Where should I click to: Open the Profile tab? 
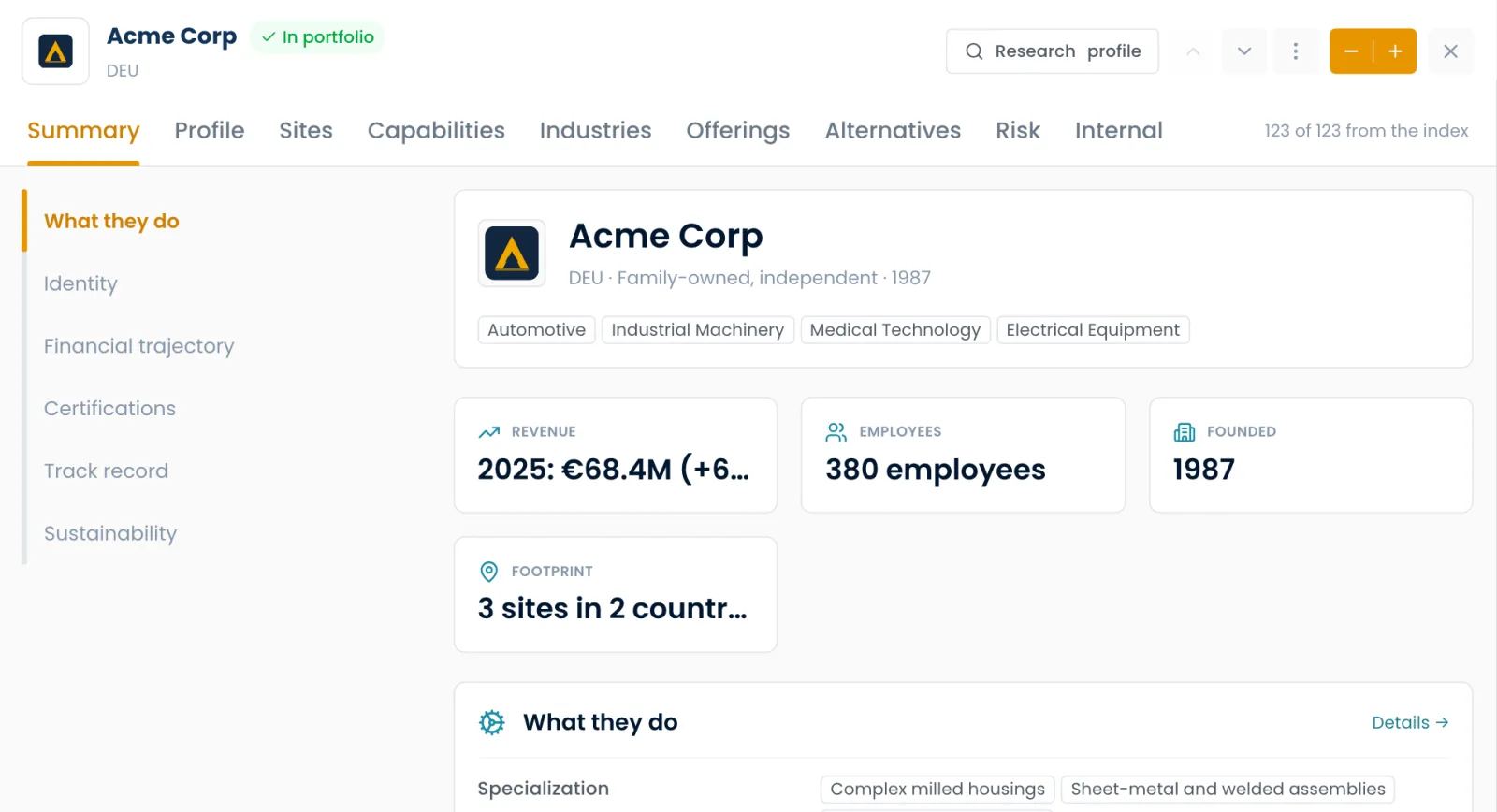(210, 131)
